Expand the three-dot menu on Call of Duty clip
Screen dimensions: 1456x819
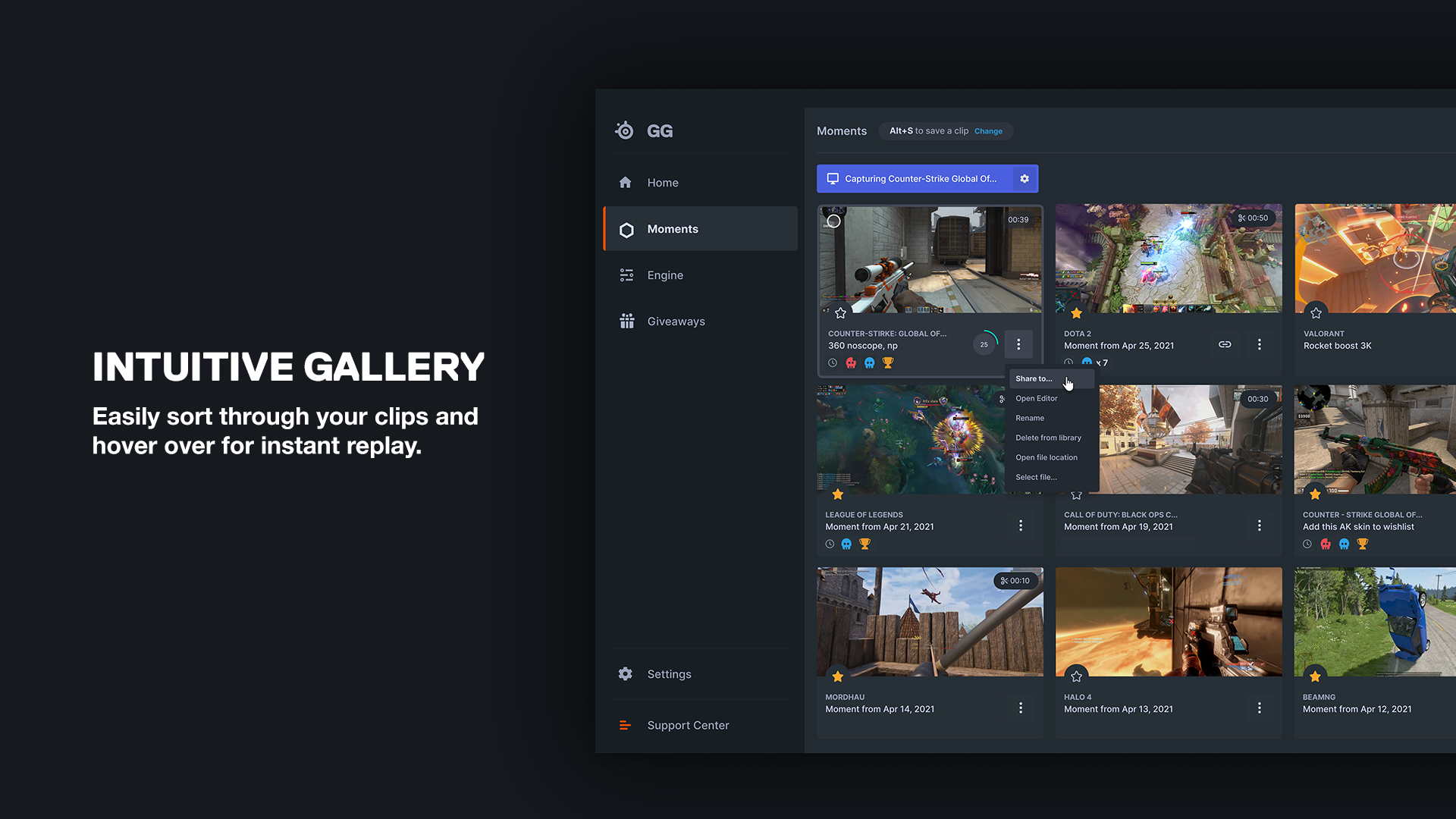tap(1259, 525)
